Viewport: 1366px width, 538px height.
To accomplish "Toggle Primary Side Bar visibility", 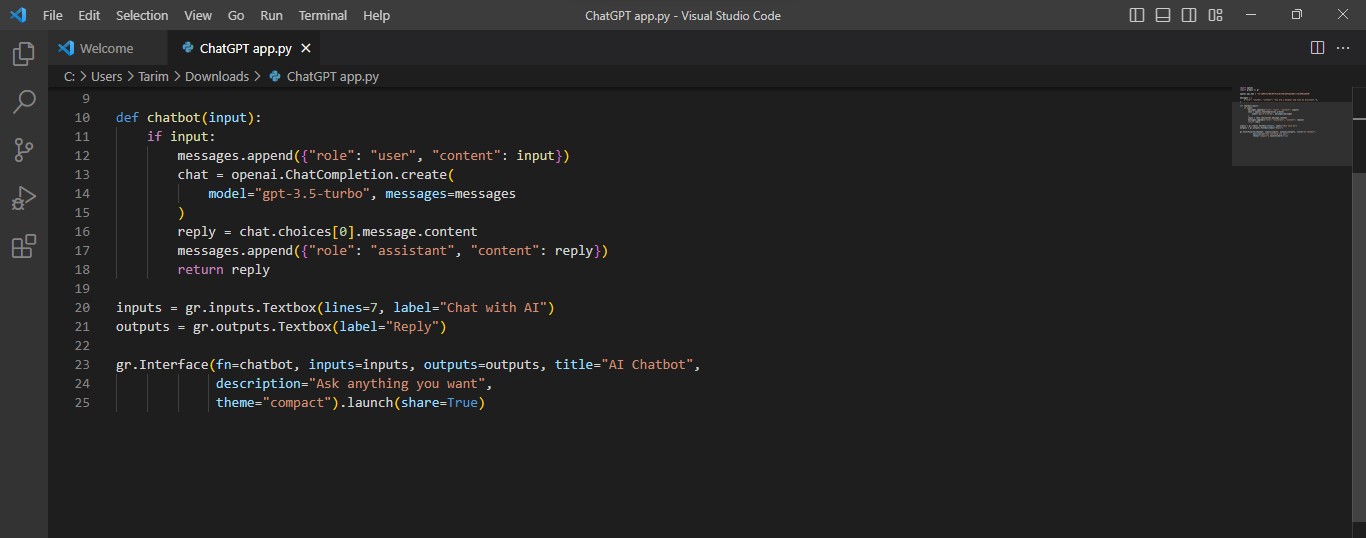I will click(x=1137, y=15).
